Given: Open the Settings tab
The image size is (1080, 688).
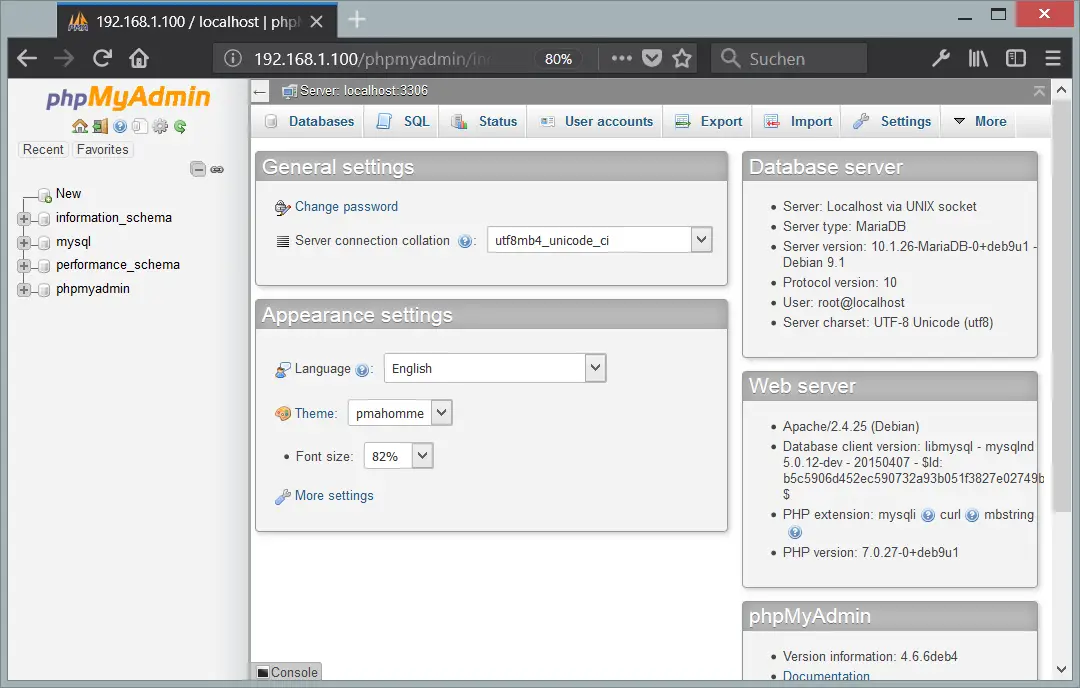Looking at the screenshot, I should coord(892,121).
